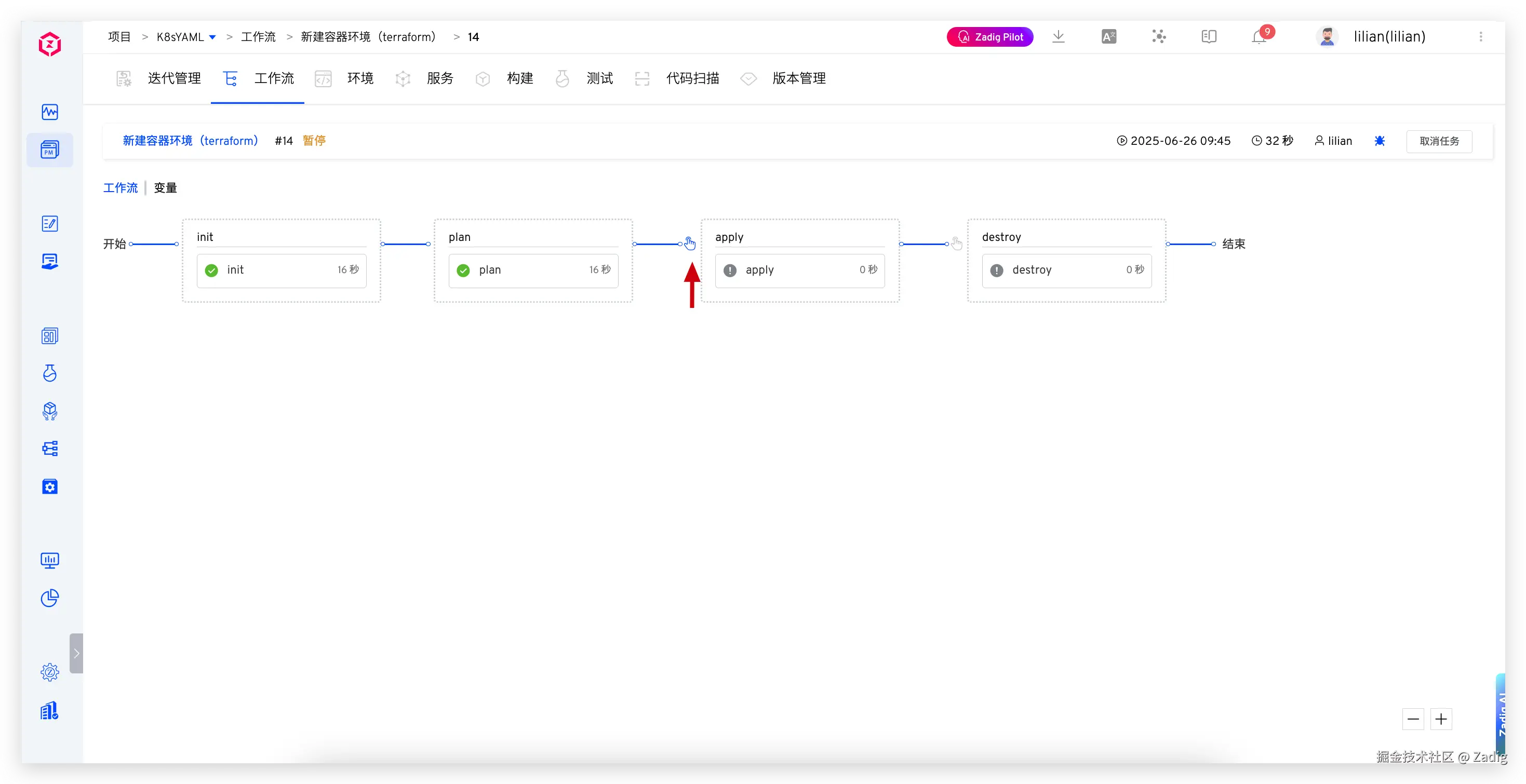
Task: Open system settings gear in sidebar
Action: (50, 672)
